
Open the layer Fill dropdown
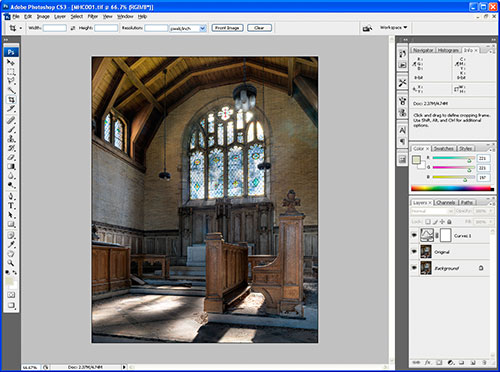pos(491,222)
